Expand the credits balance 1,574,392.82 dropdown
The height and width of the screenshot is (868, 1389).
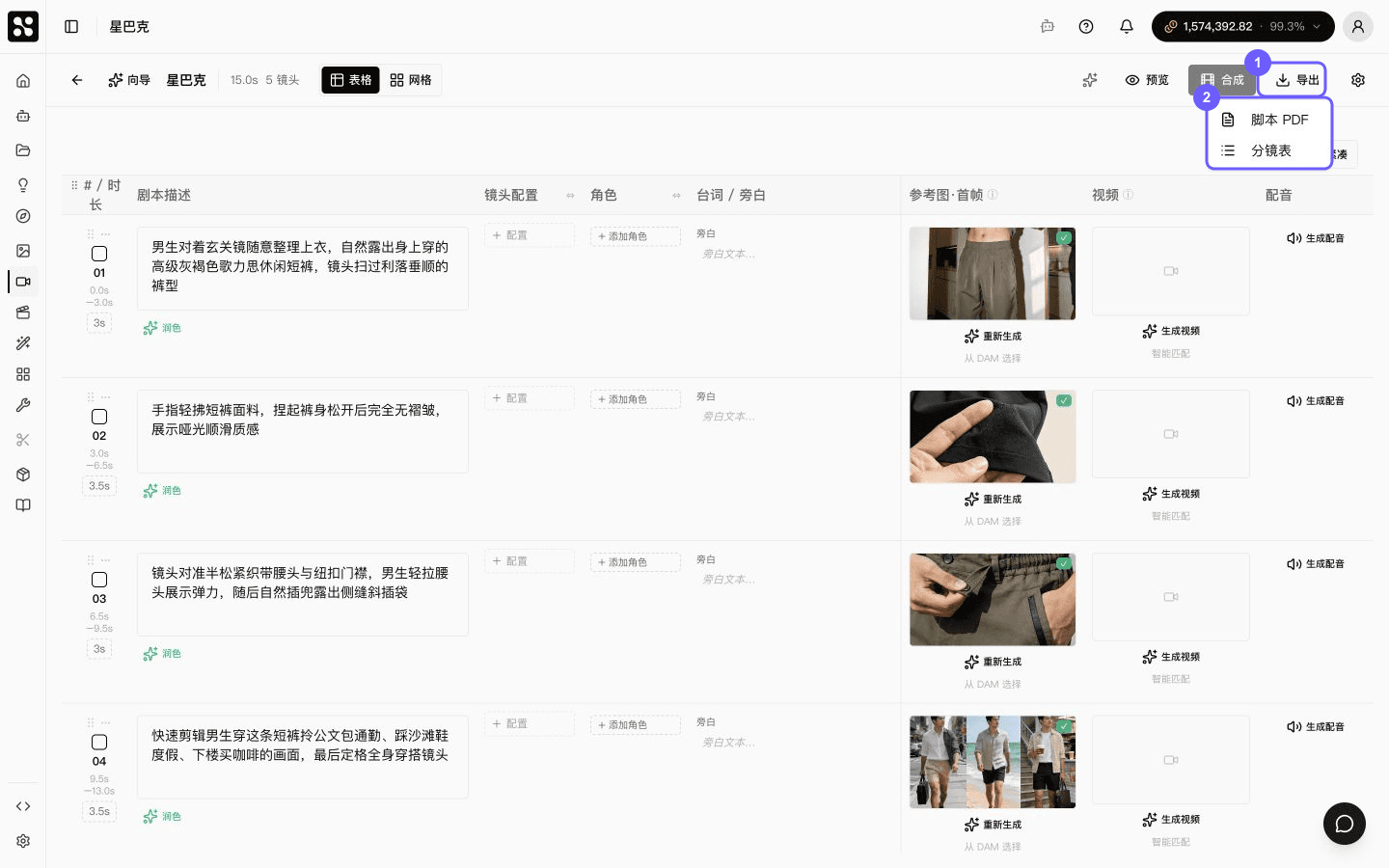pyautogui.click(x=1242, y=27)
